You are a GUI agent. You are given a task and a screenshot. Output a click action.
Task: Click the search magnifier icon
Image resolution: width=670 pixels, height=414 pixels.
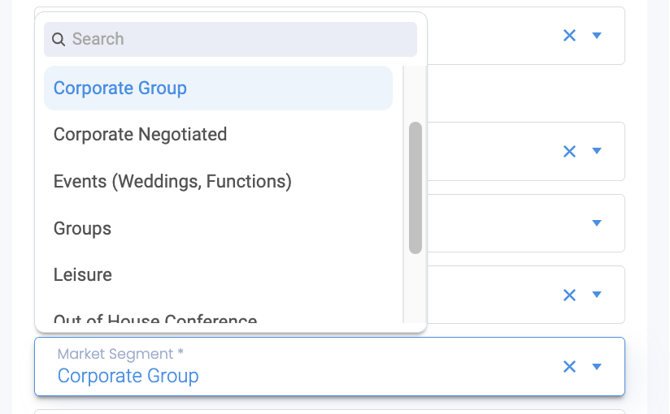tap(59, 39)
